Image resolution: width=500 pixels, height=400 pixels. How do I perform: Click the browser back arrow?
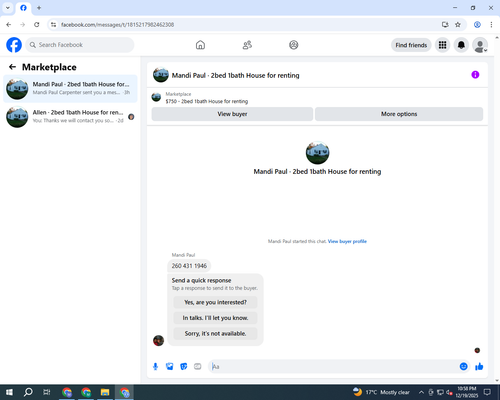[9, 25]
